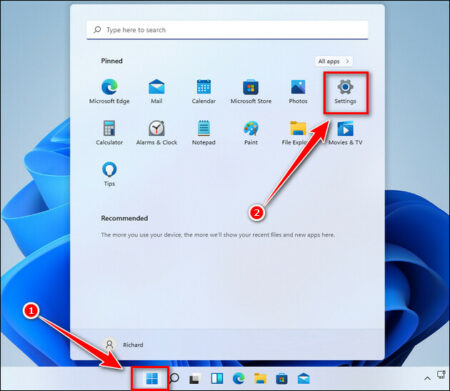The image size is (450, 391).
Task: Launch the Calculator app
Action: coord(109,132)
